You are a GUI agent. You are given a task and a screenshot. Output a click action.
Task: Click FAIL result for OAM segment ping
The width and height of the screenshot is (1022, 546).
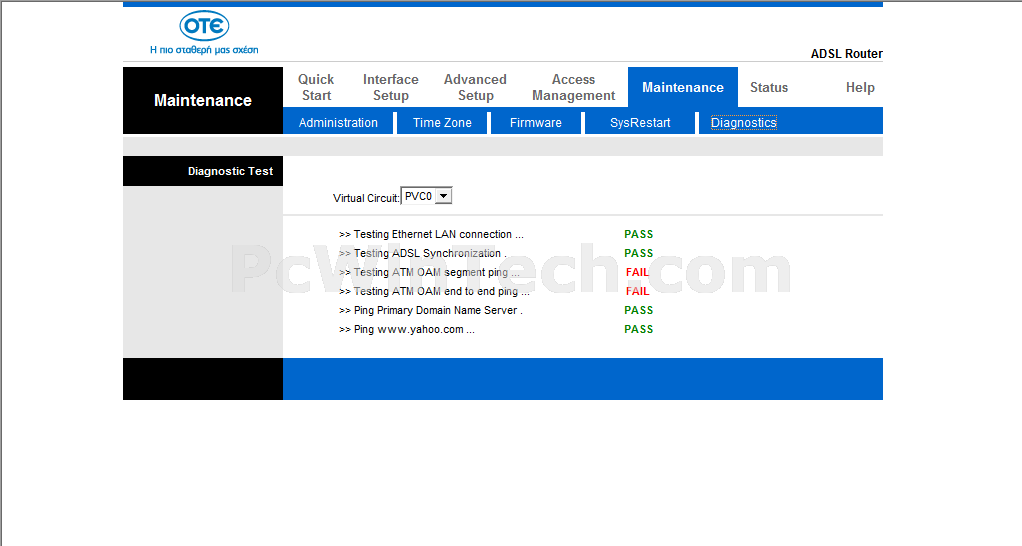(637, 272)
